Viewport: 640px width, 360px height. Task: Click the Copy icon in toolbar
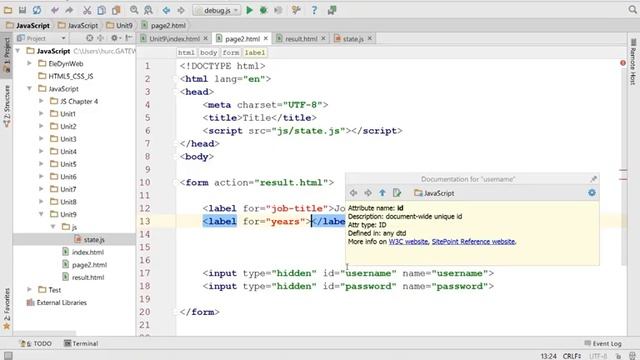coord(102,10)
